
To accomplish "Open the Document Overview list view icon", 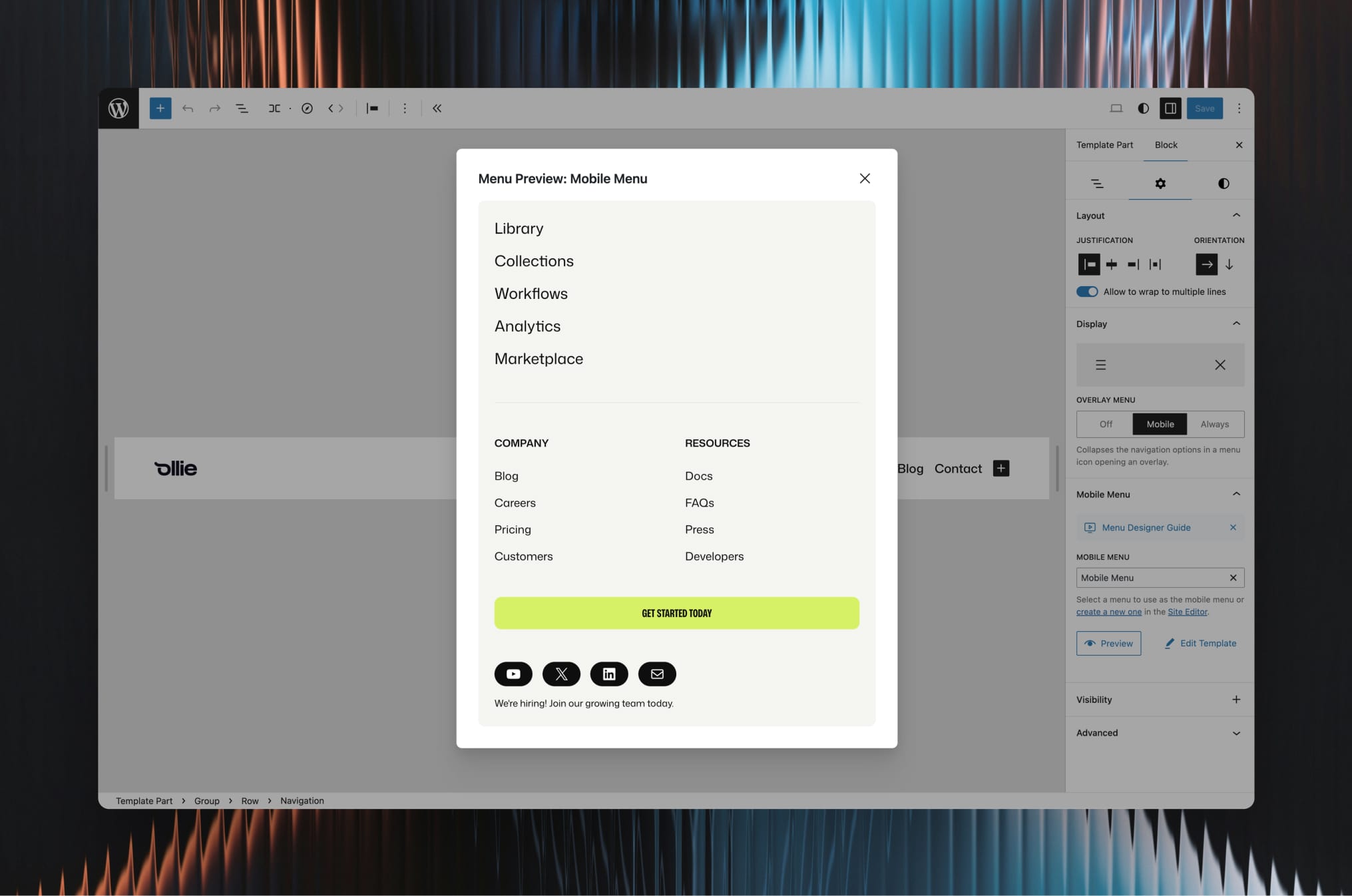I will (x=242, y=108).
